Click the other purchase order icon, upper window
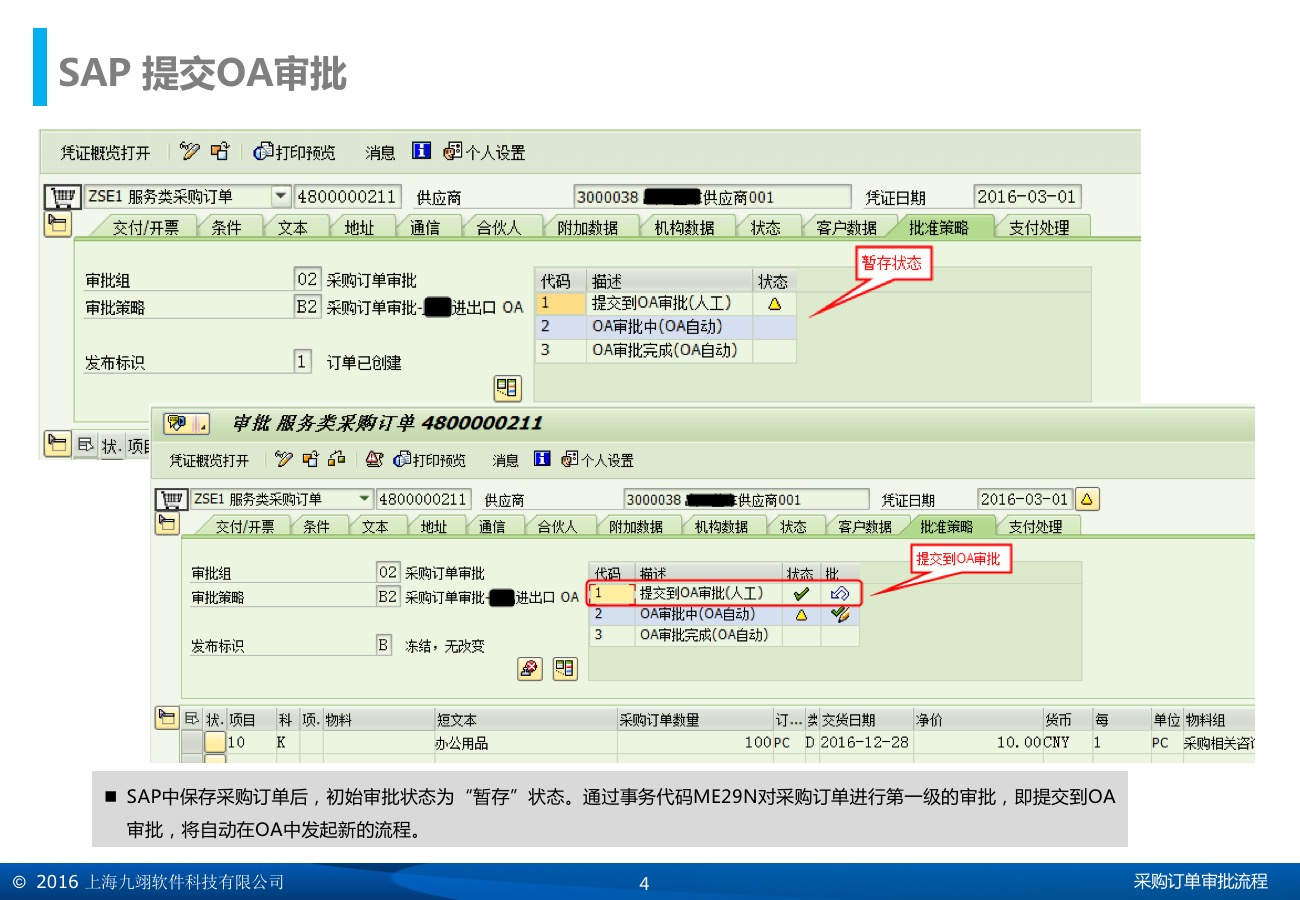Screen dimensions: 1300x900 pyautogui.click(x=220, y=151)
